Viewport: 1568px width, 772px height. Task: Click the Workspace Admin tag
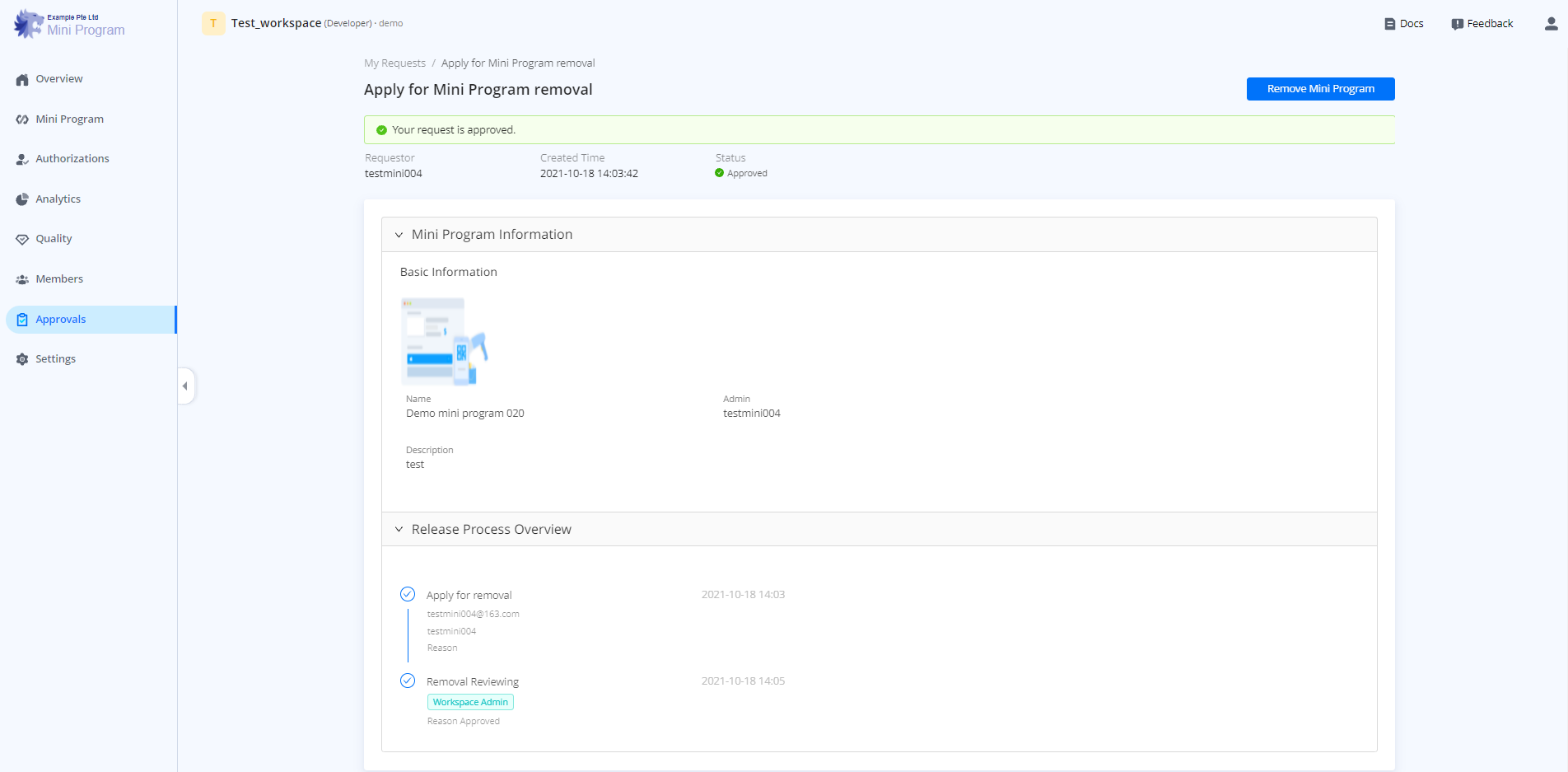tap(470, 702)
